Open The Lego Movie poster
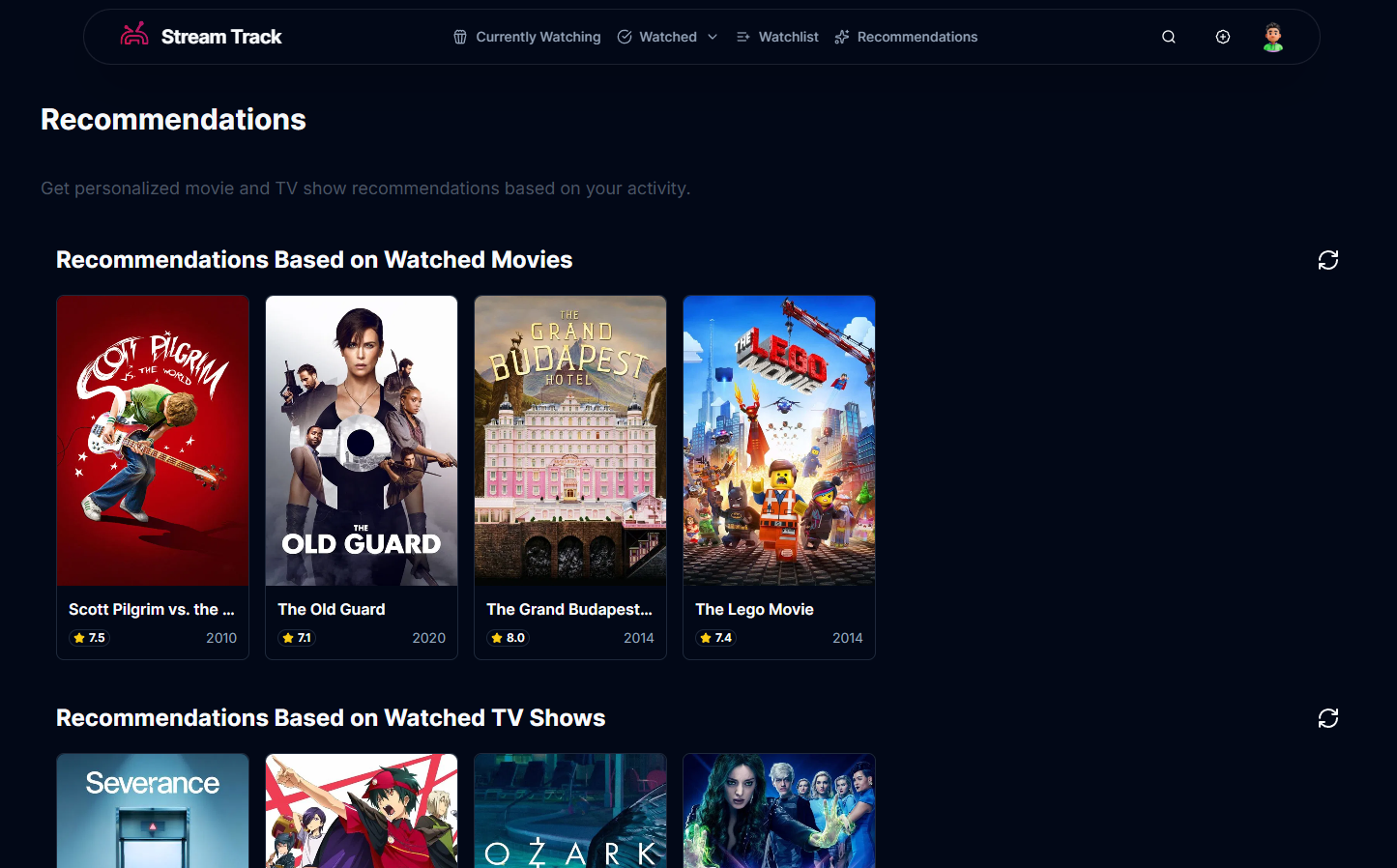The width and height of the screenshot is (1397, 868). (x=778, y=440)
